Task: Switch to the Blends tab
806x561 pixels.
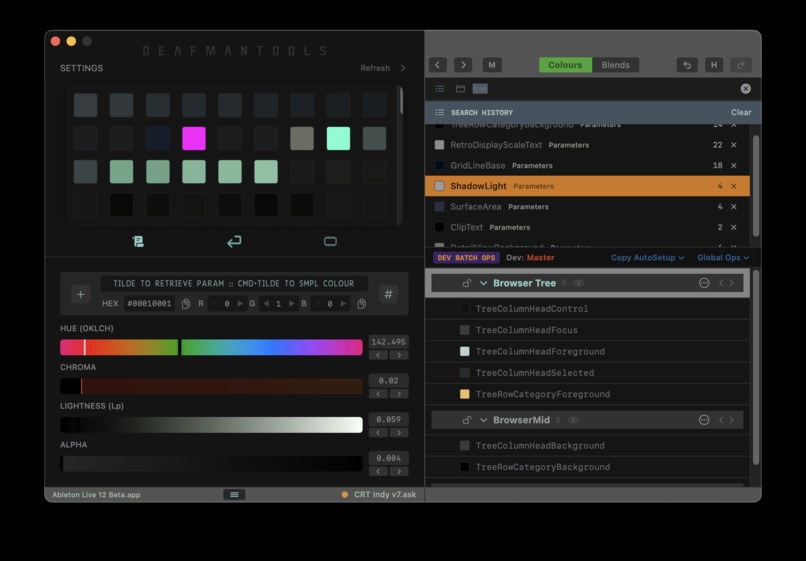Action: pos(615,65)
